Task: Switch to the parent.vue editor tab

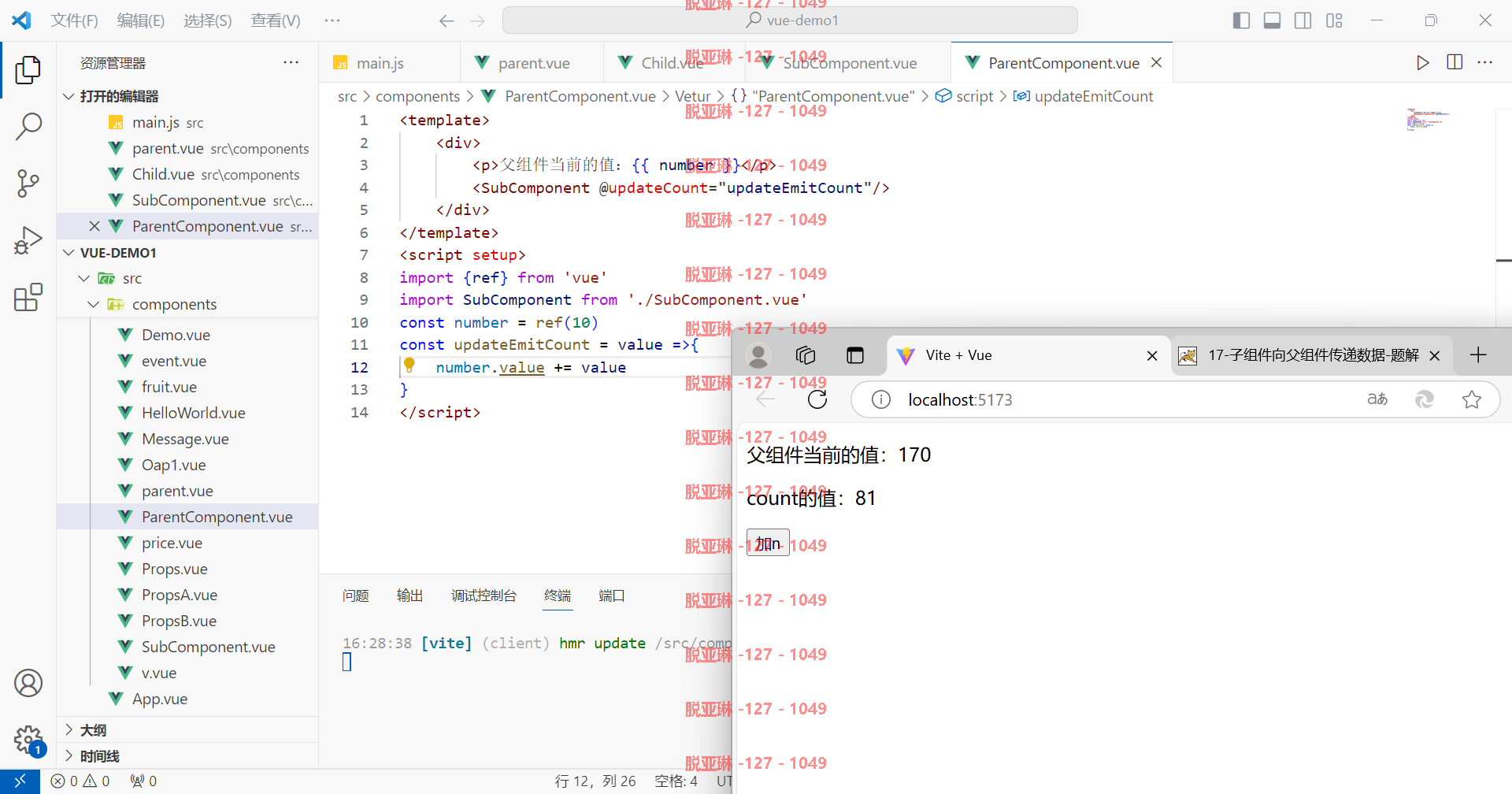Action: pos(532,63)
